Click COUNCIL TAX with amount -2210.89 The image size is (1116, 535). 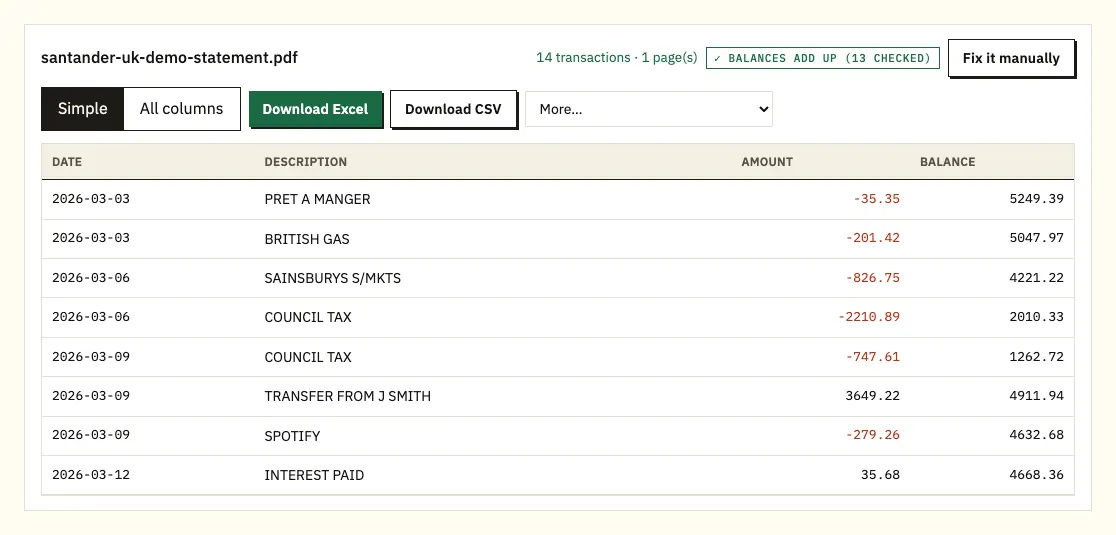[x=307, y=318]
